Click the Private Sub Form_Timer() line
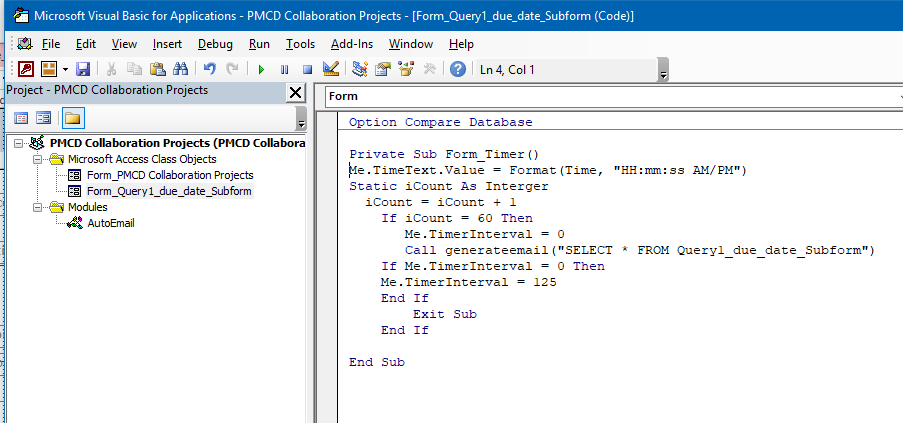The image size is (903, 423). point(443,154)
